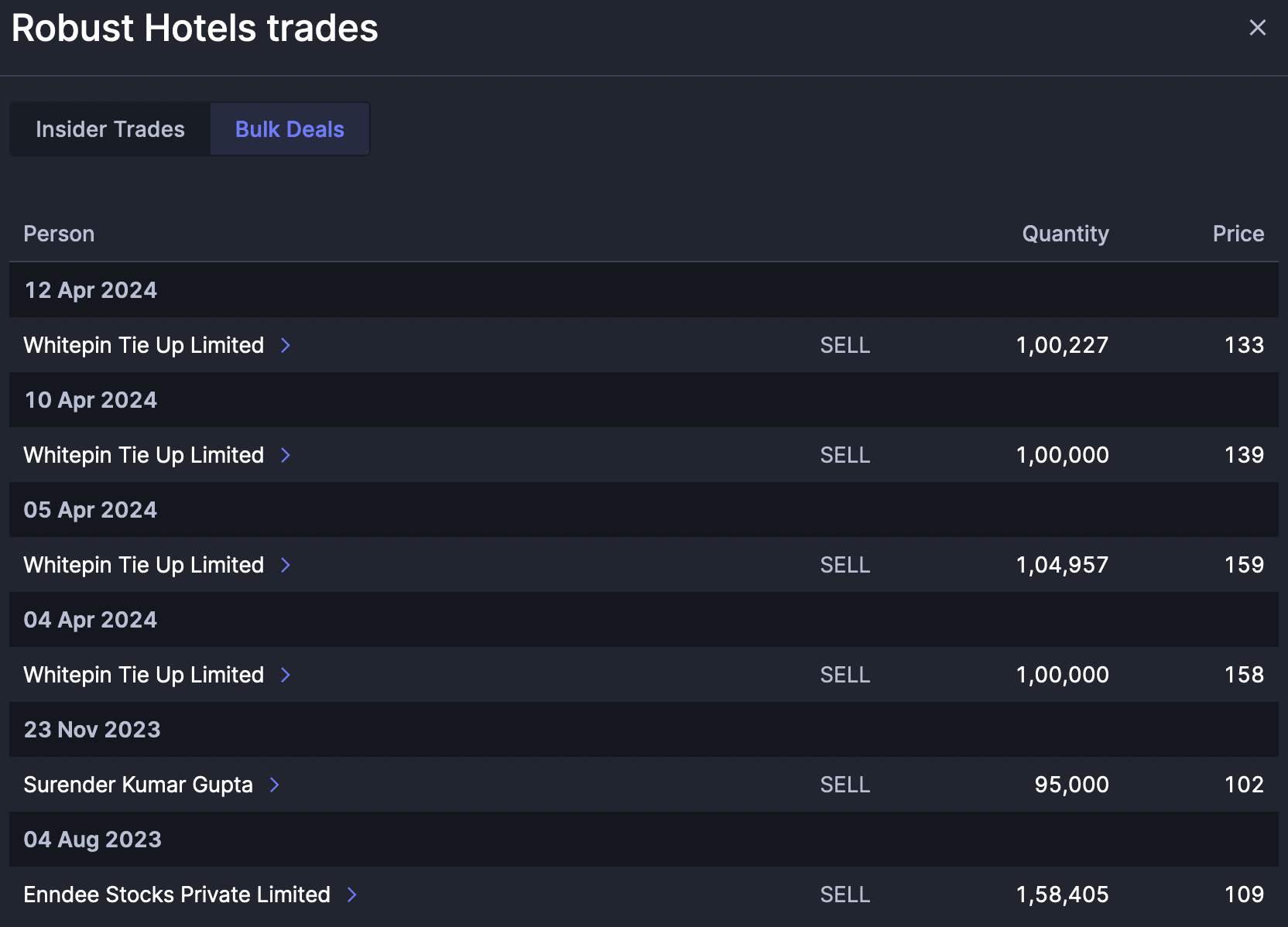
Task: Switch to the Insider Trades tab
Action: pyautogui.click(x=110, y=129)
